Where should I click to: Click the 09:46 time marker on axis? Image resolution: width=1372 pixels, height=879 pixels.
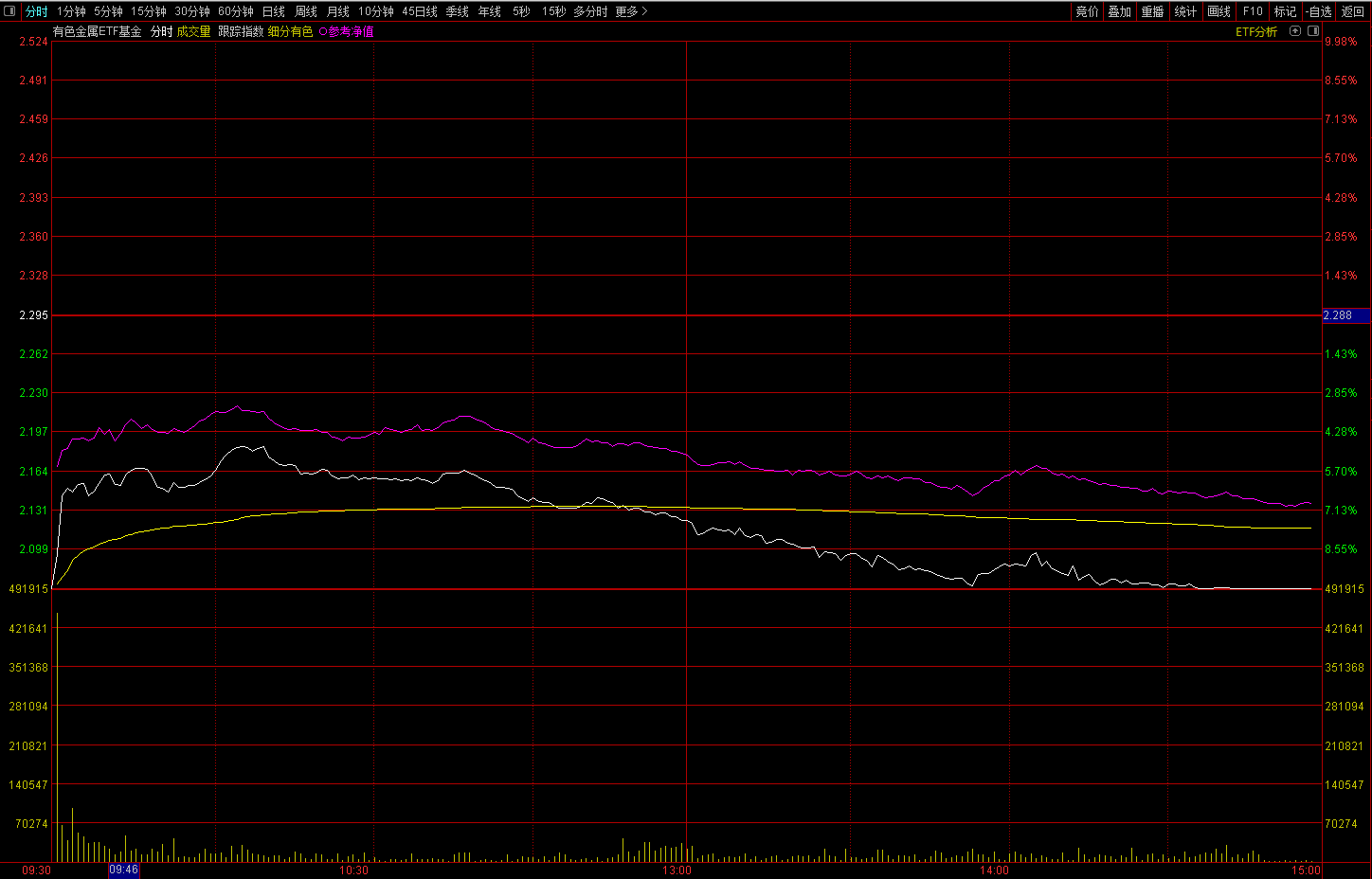pyautogui.click(x=124, y=870)
